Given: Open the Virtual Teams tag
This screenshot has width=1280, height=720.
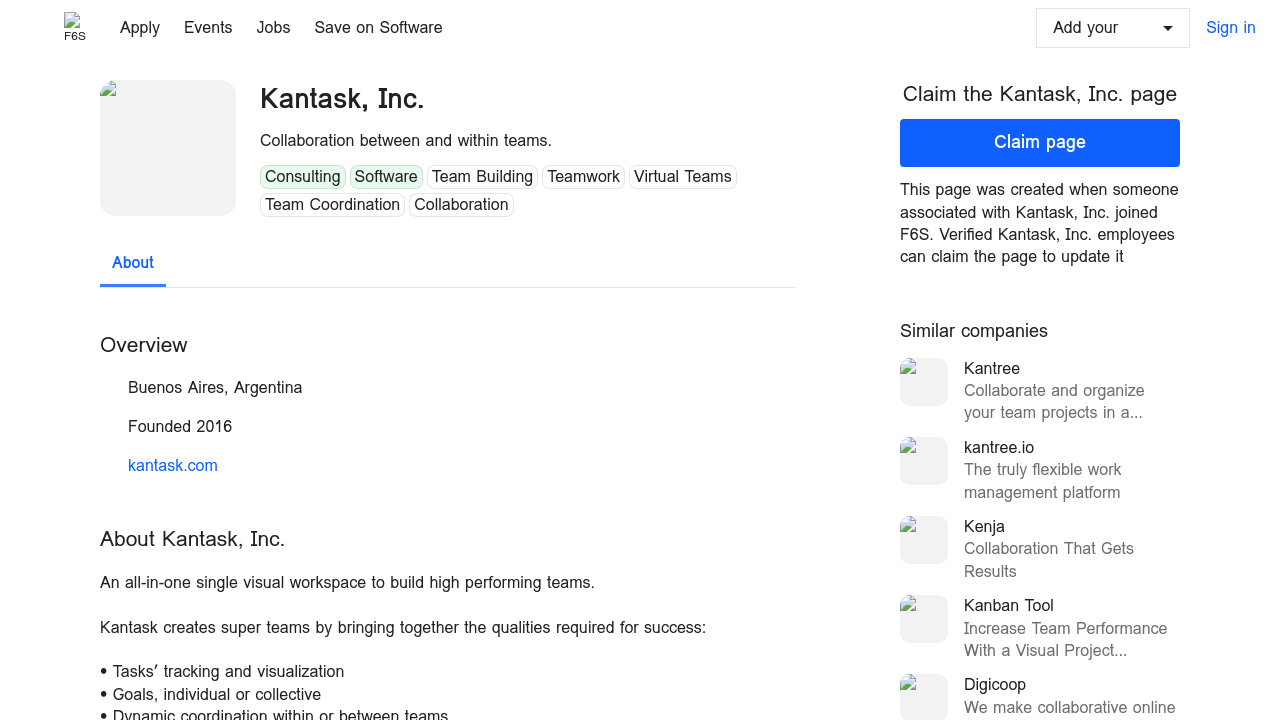Looking at the screenshot, I should pyautogui.click(x=683, y=177).
